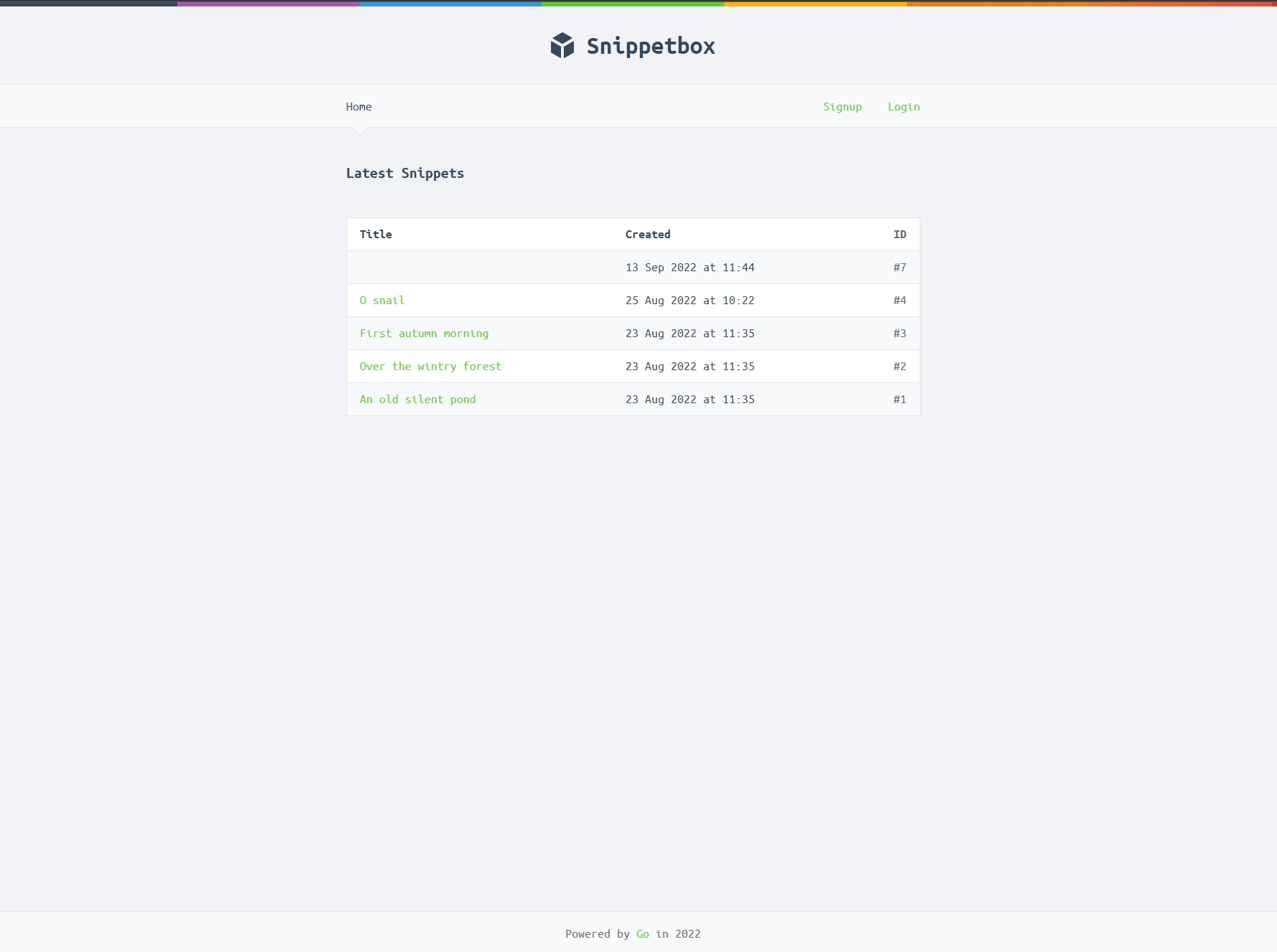Select the Home navigation item

[359, 106]
